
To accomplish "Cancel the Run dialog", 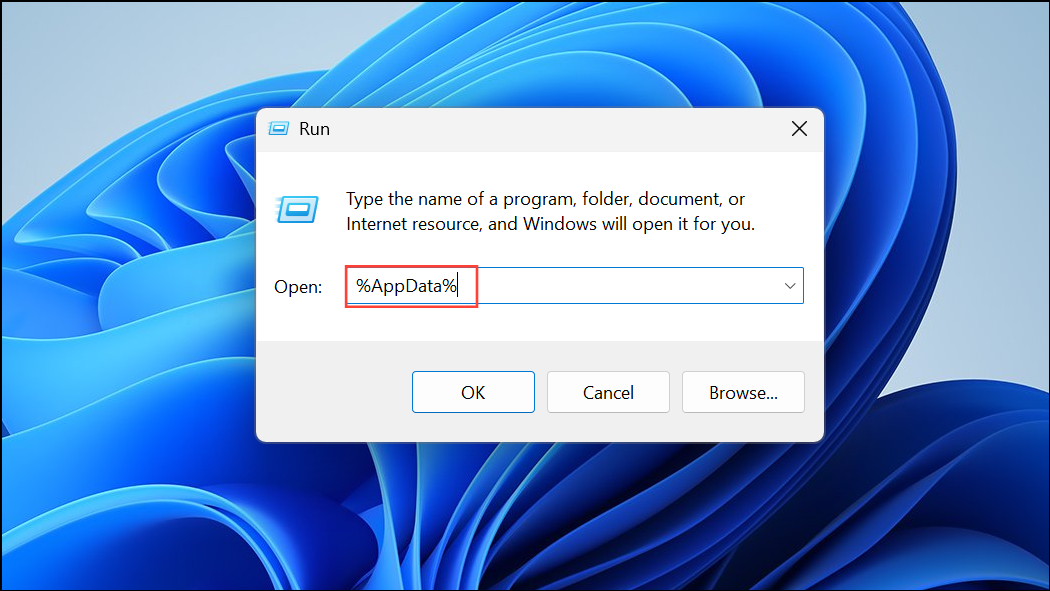I will pyautogui.click(x=608, y=393).
